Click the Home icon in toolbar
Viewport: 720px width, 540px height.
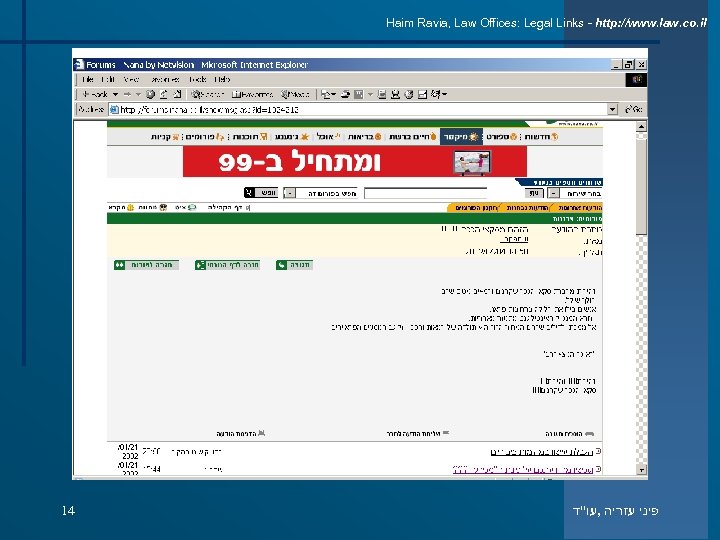(x=177, y=95)
